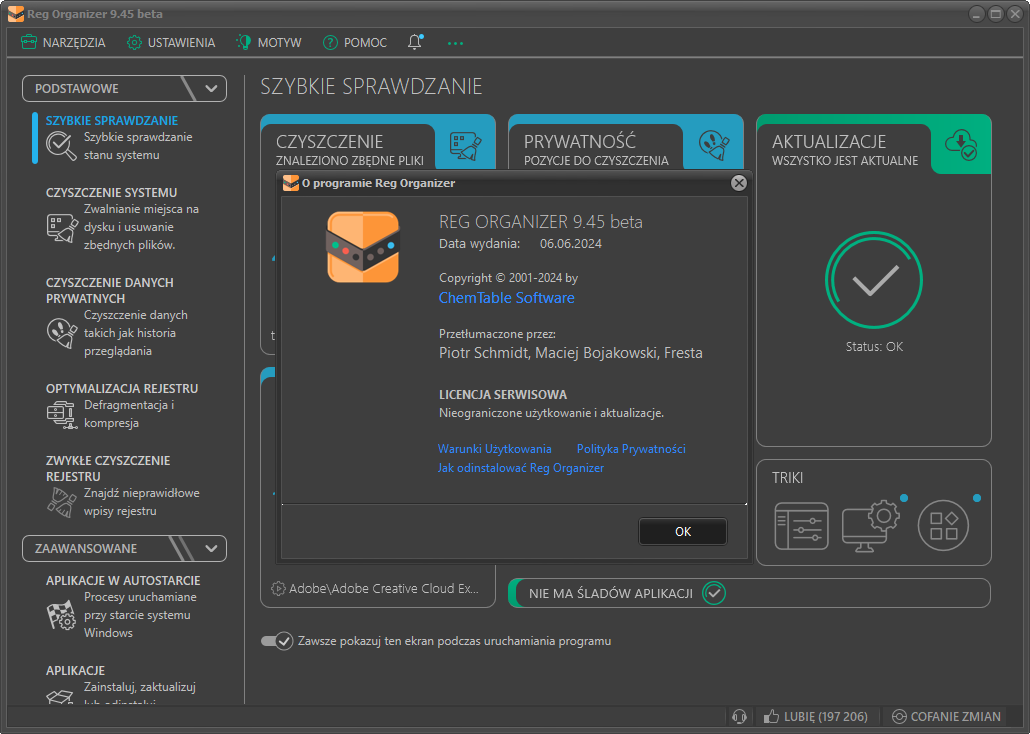The width and height of the screenshot is (1030, 734).
Task: Click the cloud download update icon
Action: pos(961,145)
